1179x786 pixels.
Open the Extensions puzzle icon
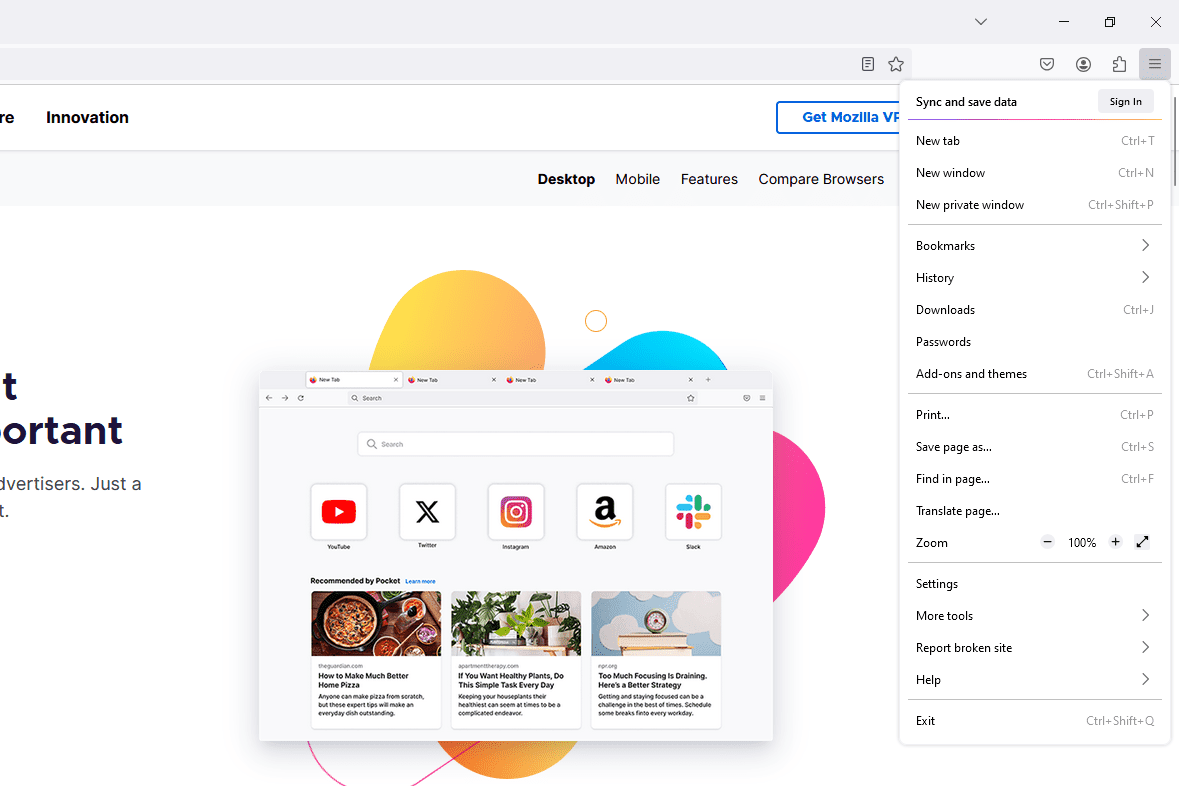point(1120,64)
